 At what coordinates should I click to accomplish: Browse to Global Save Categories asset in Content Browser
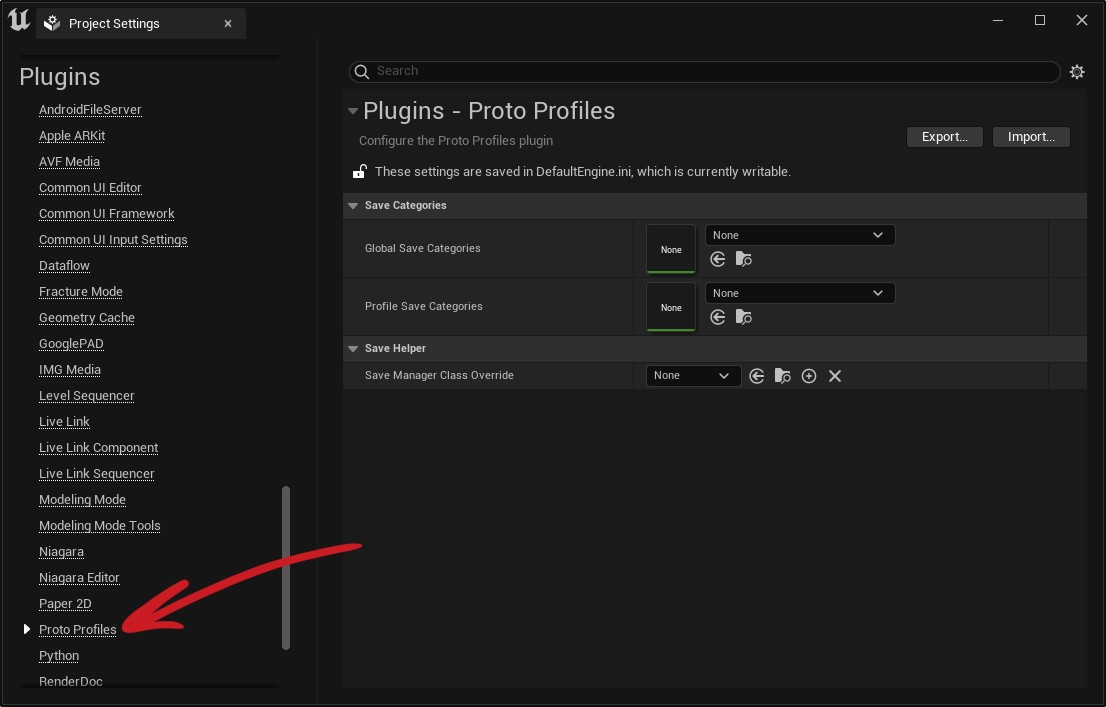743,259
